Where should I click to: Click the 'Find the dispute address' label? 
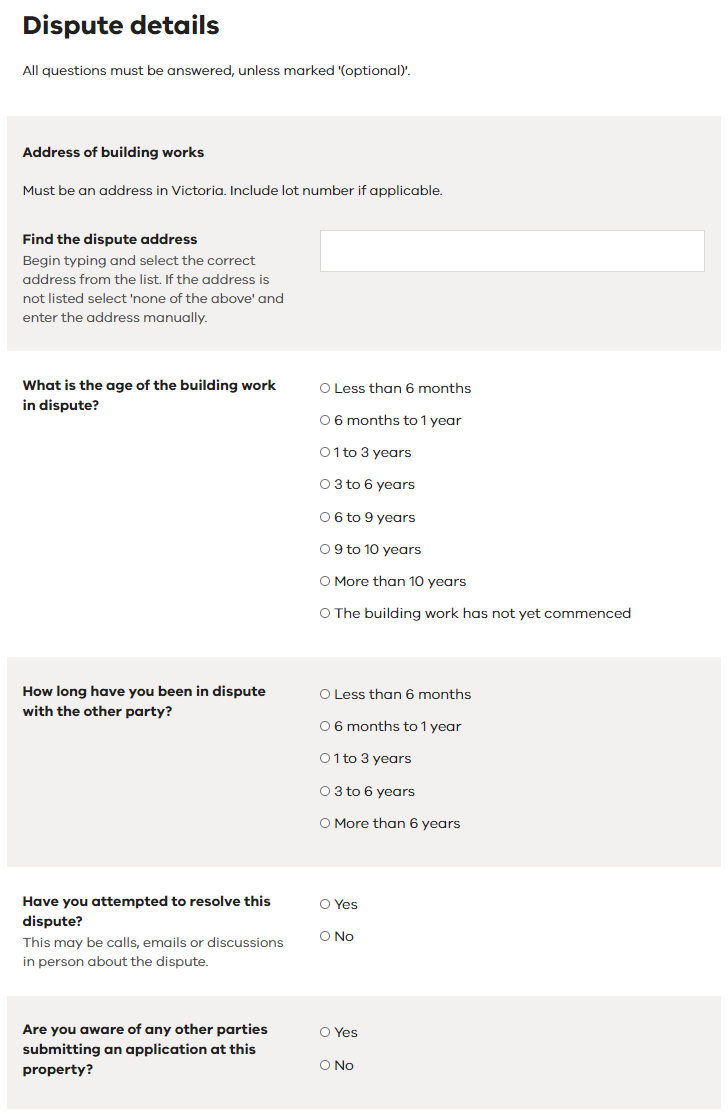110,239
